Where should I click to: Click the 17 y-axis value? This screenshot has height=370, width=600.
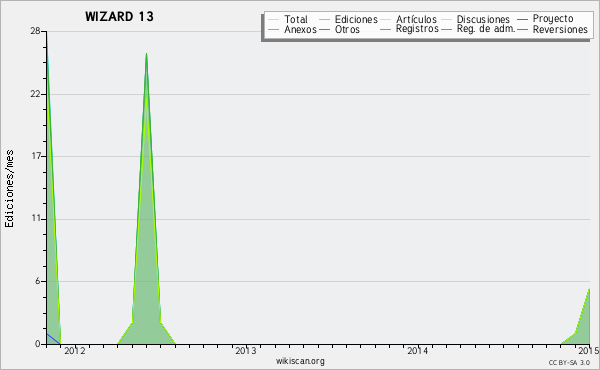36,156
